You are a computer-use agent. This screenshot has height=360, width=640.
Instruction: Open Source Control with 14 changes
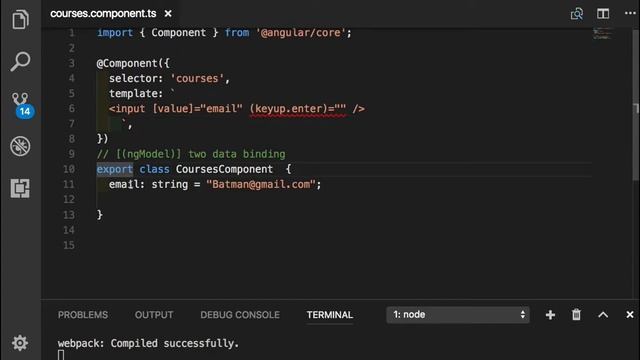pyautogui.click(x=21, y=104)
